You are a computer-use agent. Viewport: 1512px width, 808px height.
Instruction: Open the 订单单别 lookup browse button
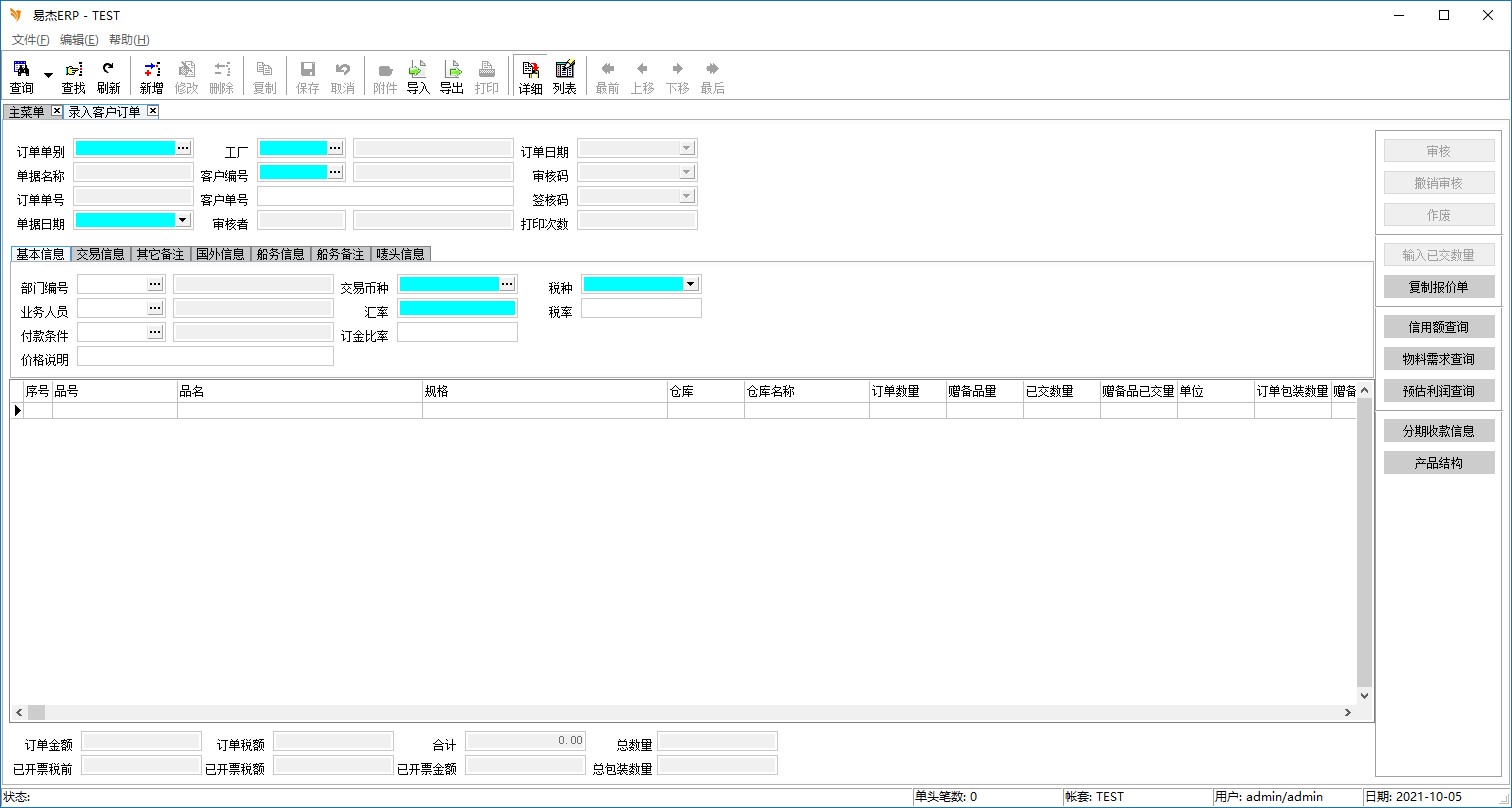coord(183,148)
